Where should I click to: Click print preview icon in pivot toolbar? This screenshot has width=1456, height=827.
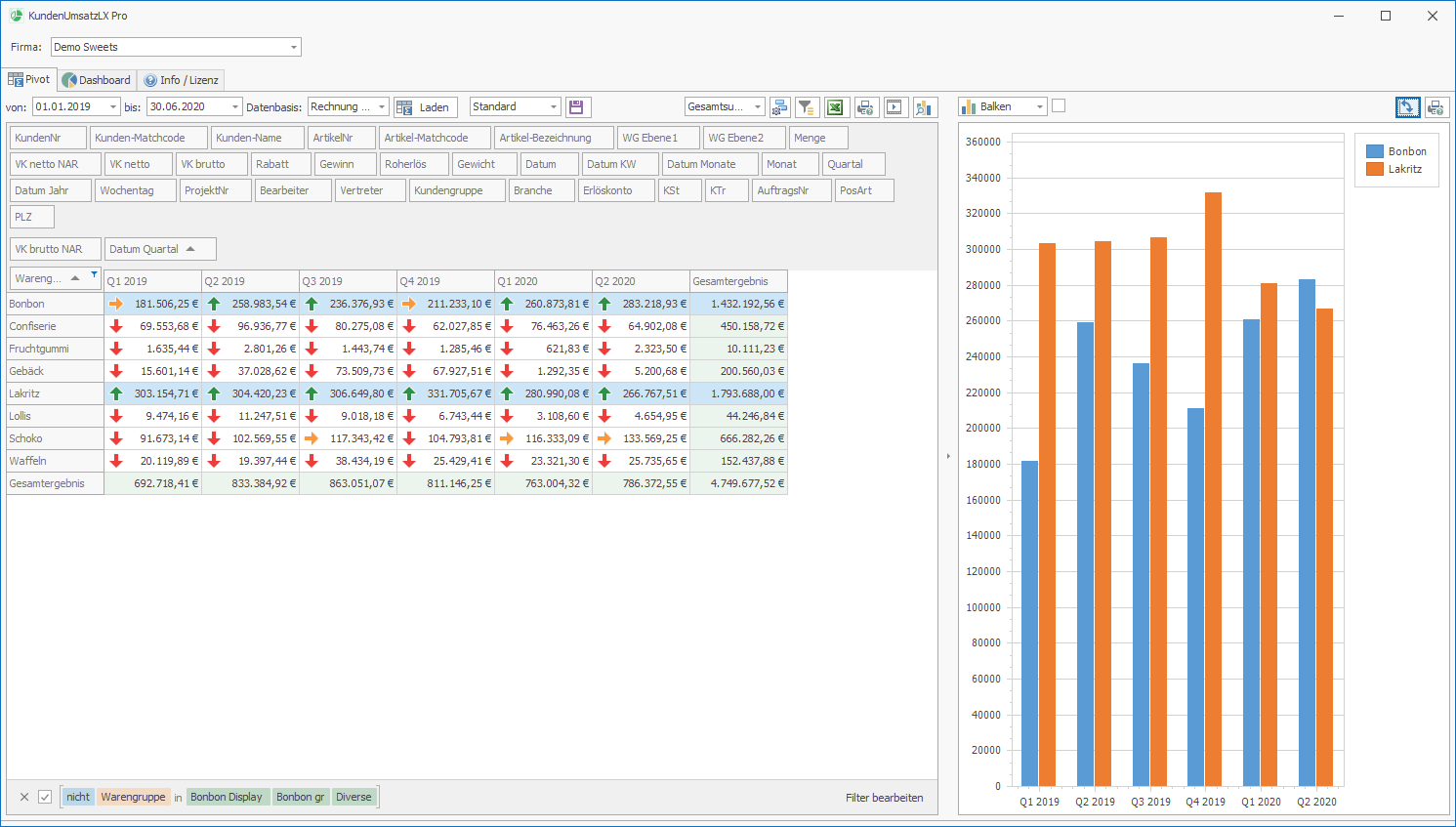[x=865, y=107]
